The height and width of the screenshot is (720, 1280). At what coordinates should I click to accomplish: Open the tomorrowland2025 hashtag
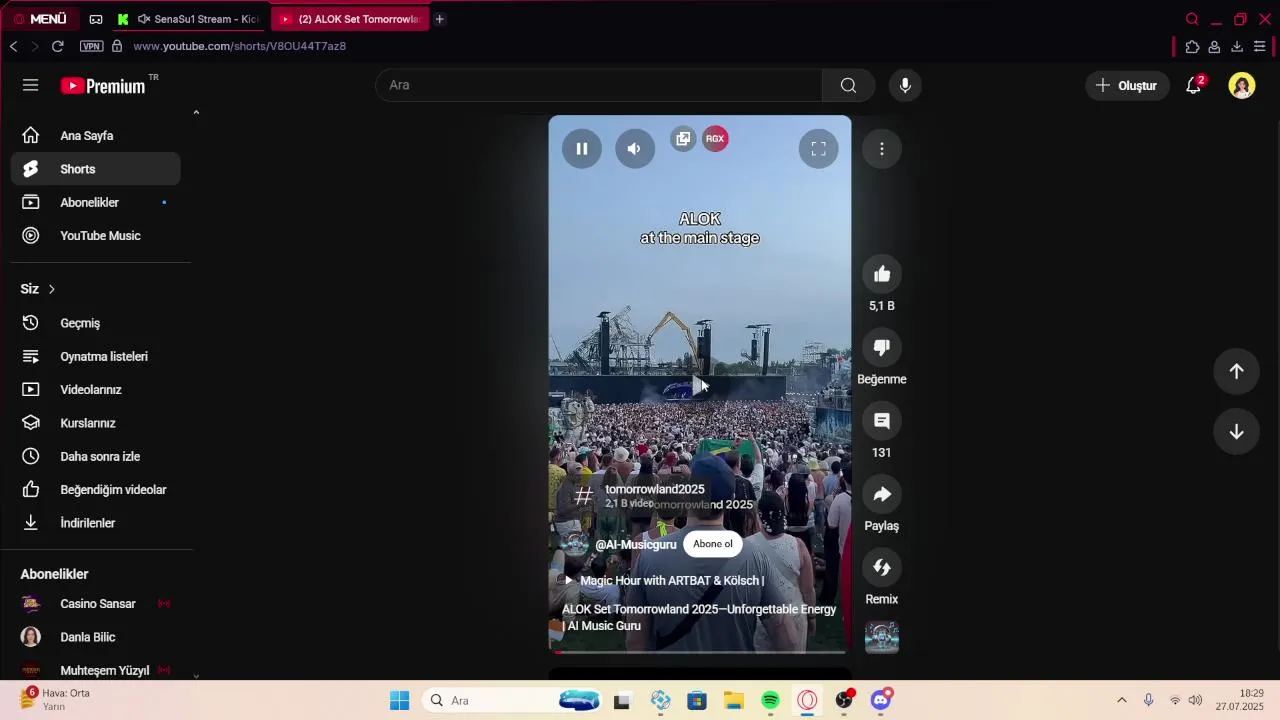tap(655, 489)
